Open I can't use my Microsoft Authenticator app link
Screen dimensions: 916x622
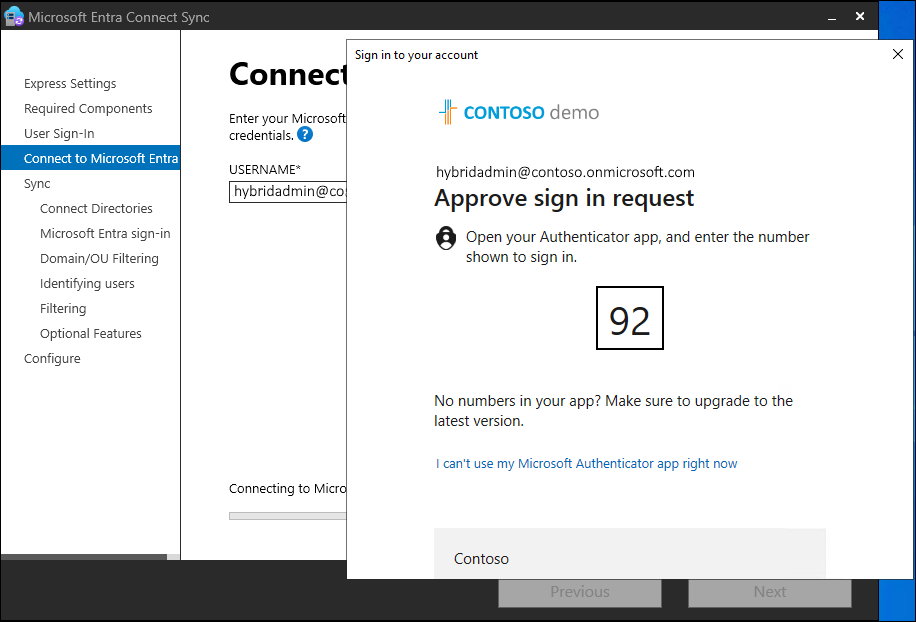click(587, 463)
